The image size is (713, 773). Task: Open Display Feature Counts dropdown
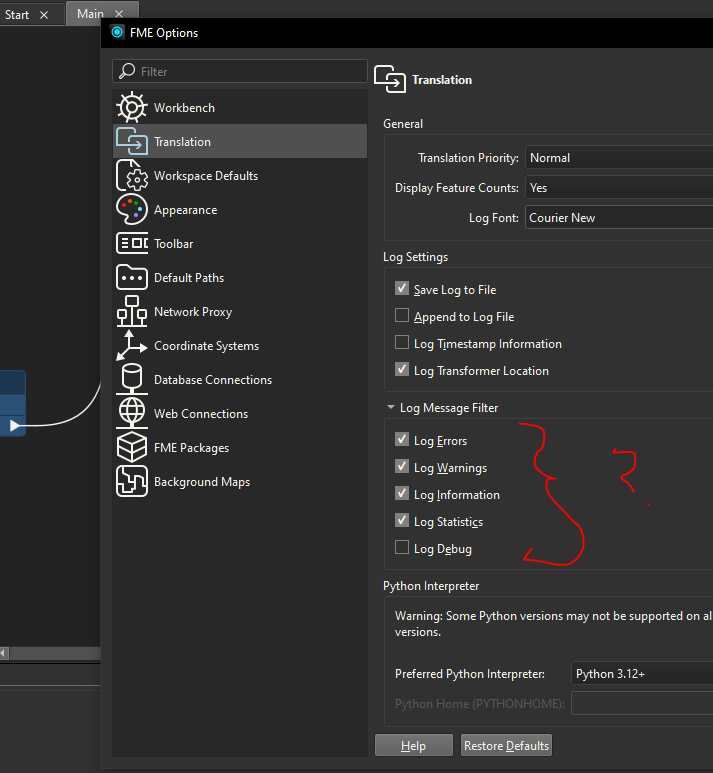click(619, 188)
